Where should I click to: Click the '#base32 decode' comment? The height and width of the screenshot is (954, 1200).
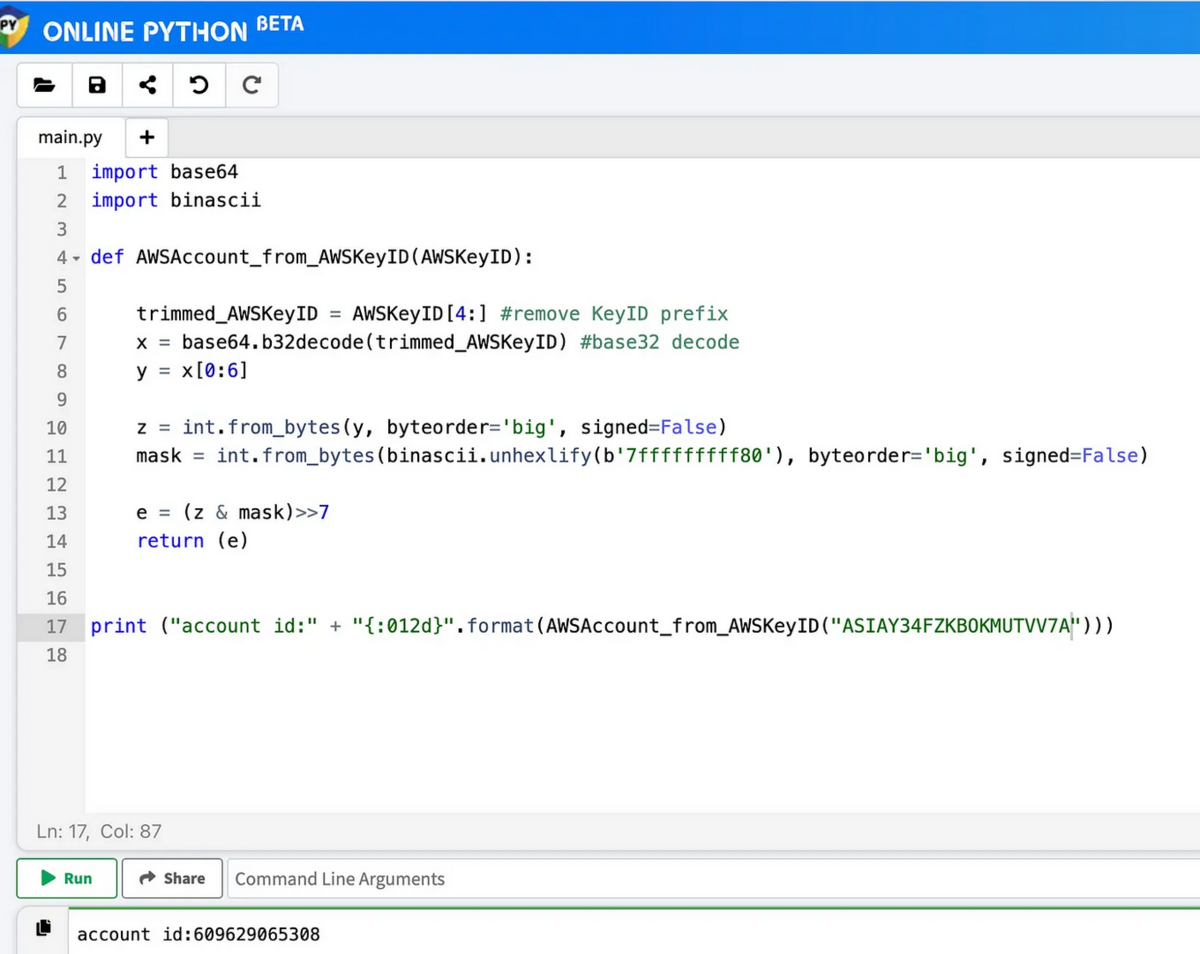tap(660, 342)
